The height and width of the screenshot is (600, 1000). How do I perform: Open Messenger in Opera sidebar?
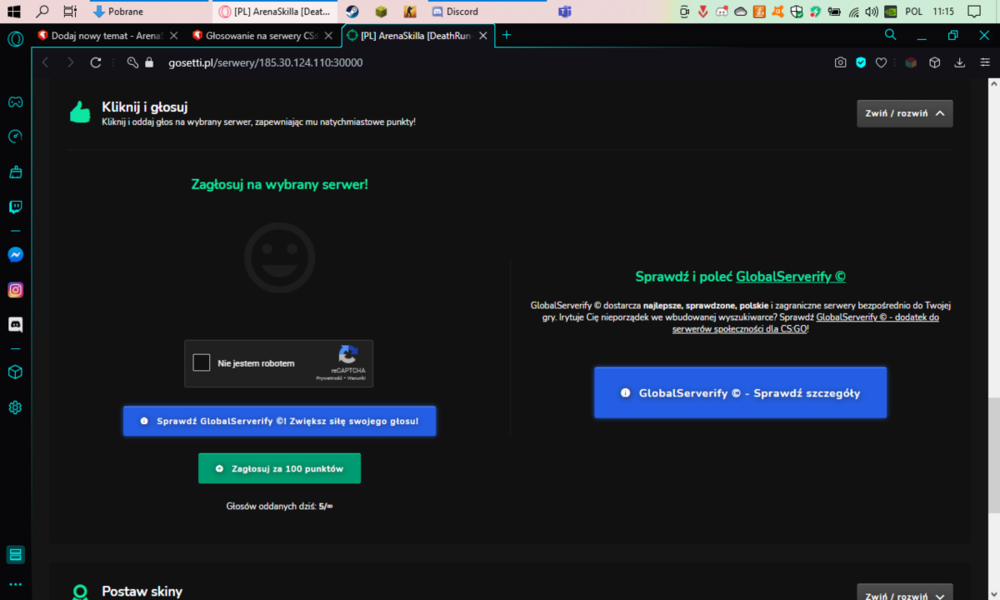pos(15,255)
